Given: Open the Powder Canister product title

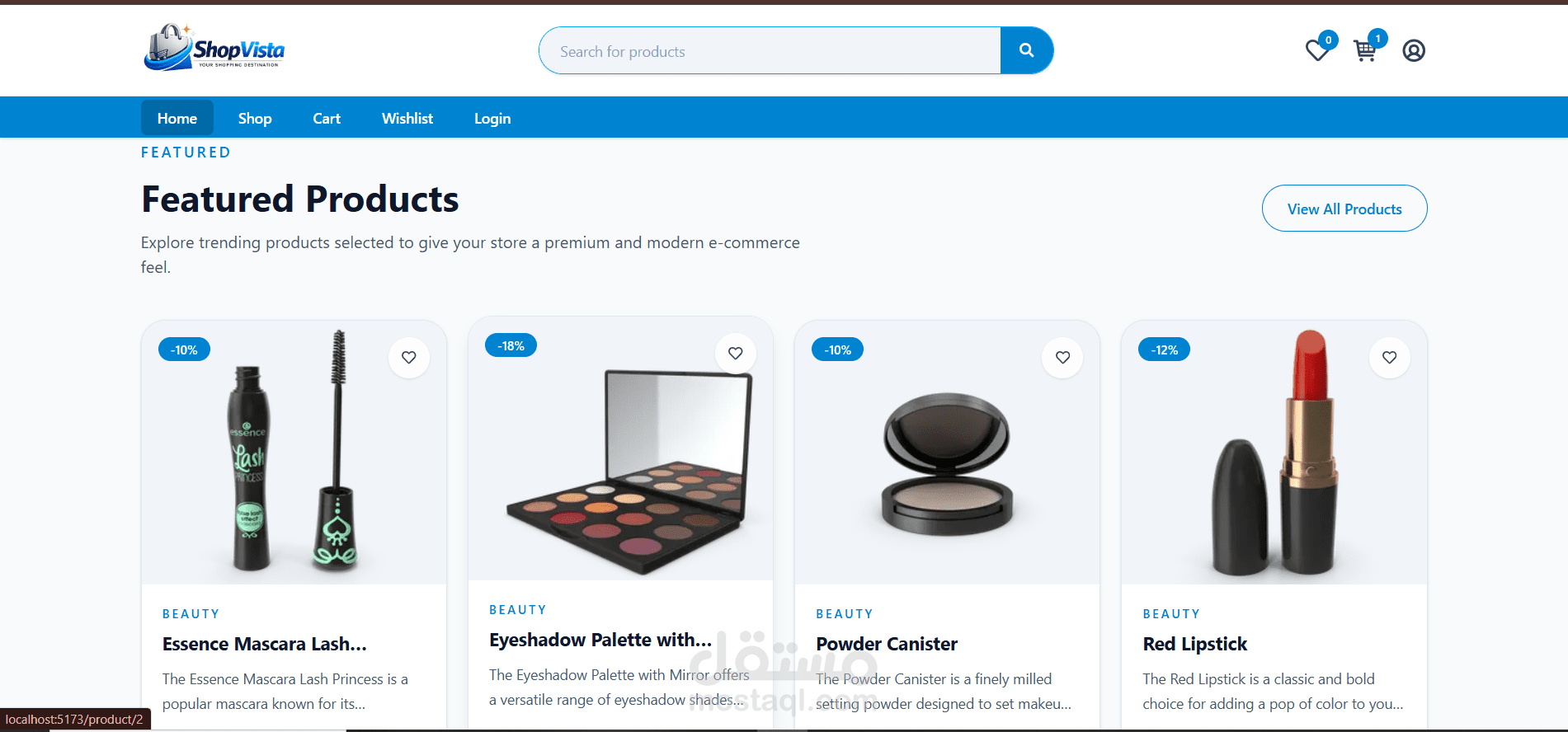Looking at the screenshot, I should [887, 644].
